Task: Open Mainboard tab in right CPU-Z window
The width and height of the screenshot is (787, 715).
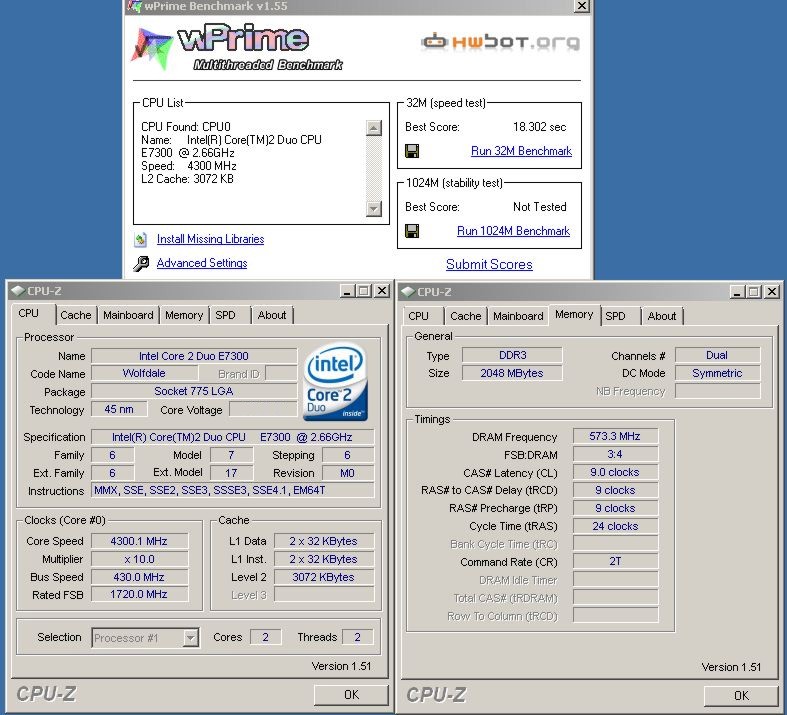Action: coord(518,316)
